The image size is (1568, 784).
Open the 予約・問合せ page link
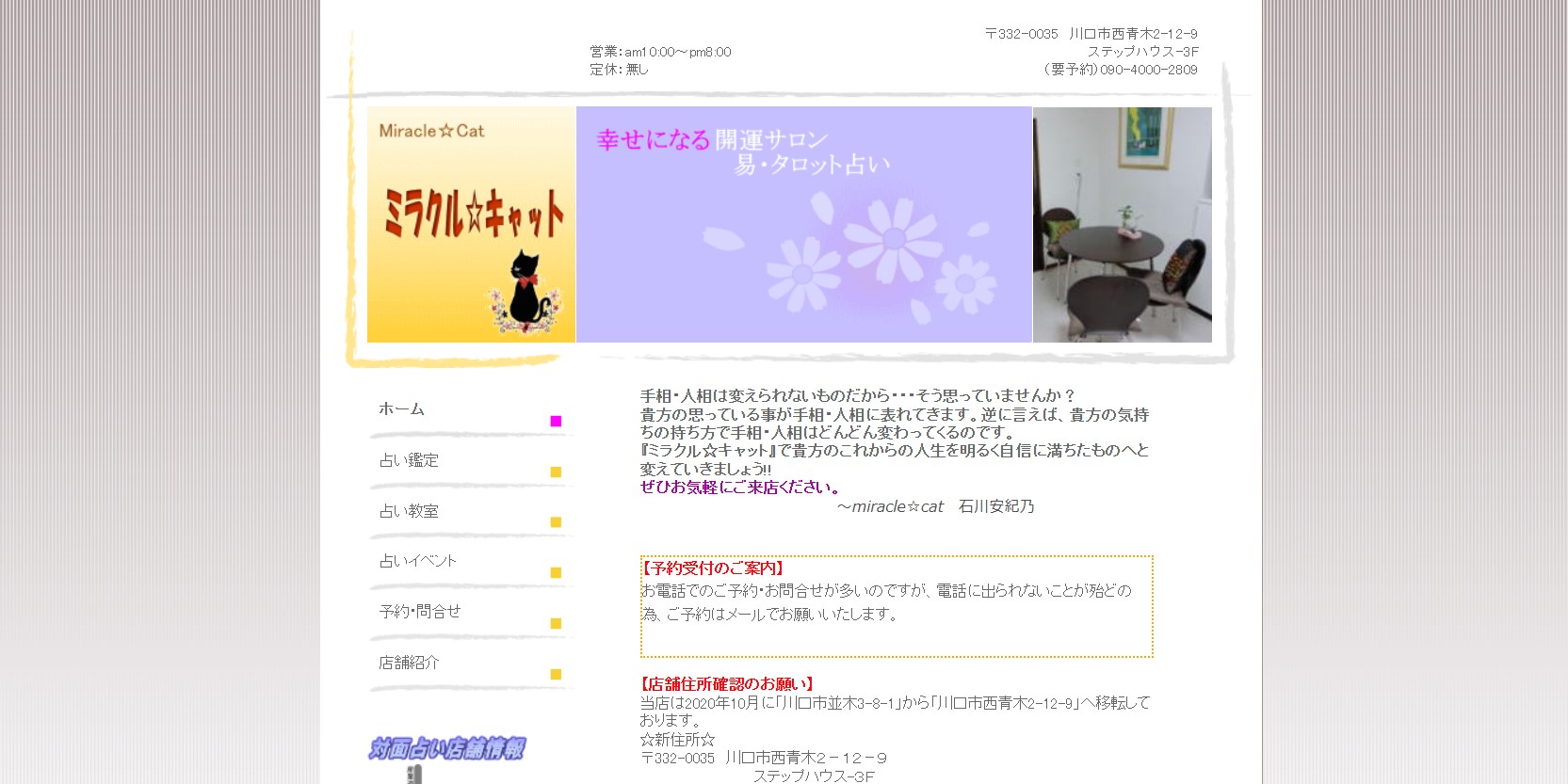[x=420, y=612]
